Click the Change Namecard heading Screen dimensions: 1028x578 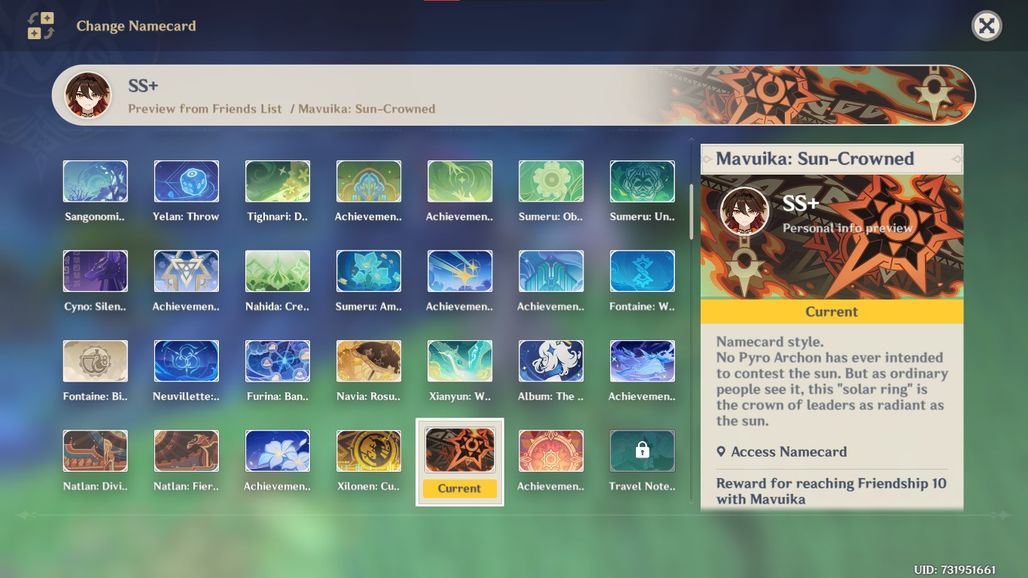point(136,26)
